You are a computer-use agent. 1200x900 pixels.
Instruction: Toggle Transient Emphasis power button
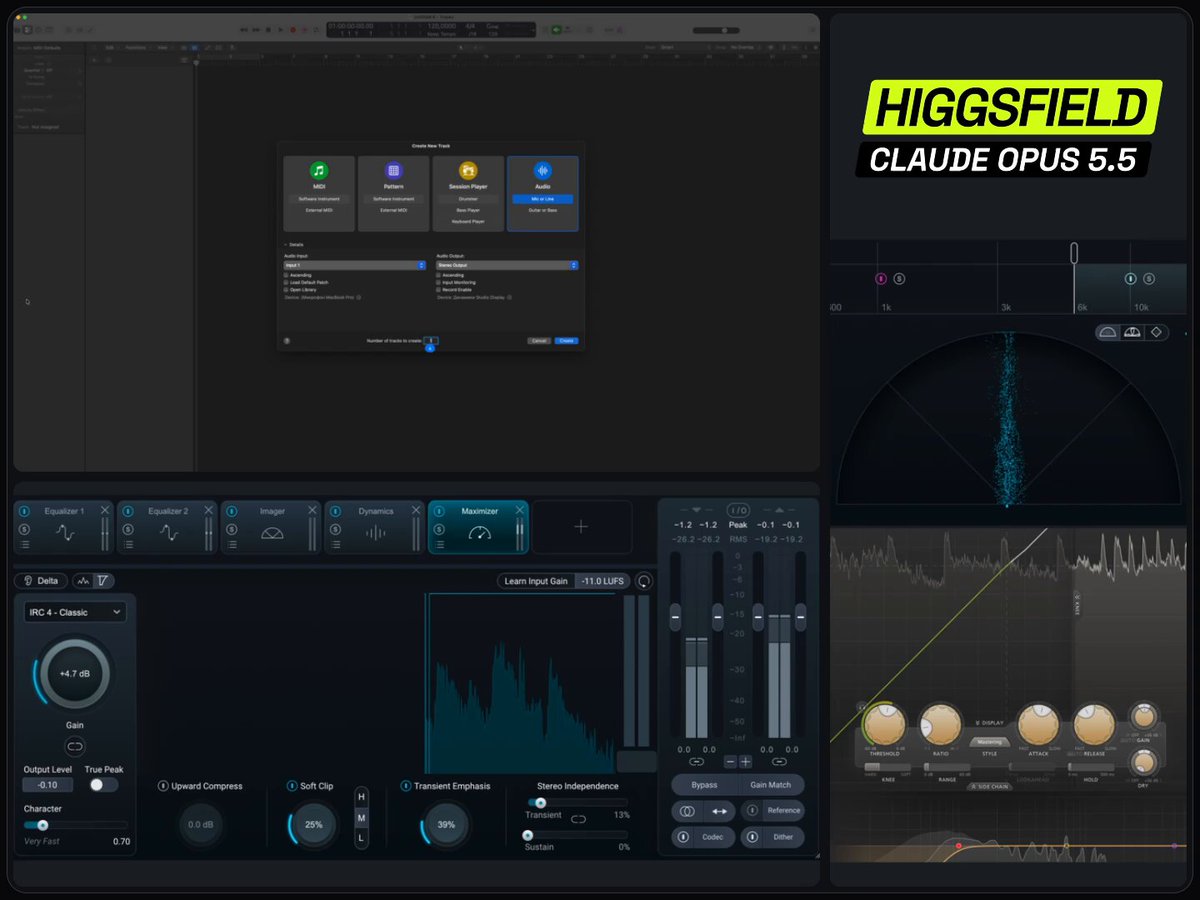pos(406,786)
